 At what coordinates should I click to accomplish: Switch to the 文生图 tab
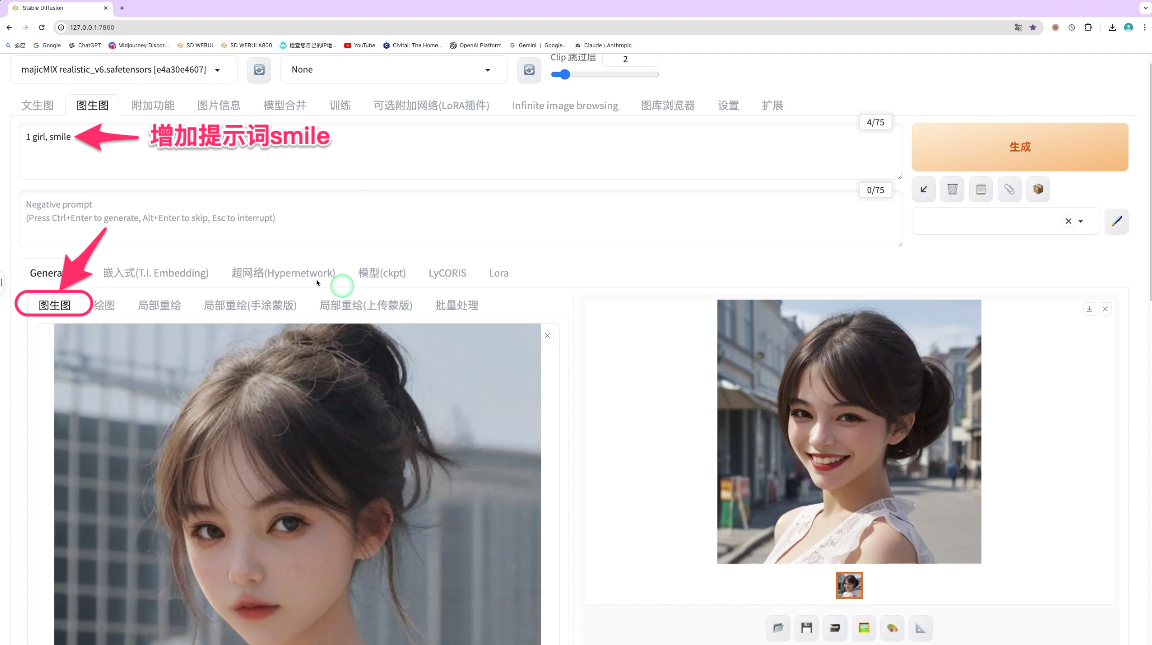(x=37, y=105)
